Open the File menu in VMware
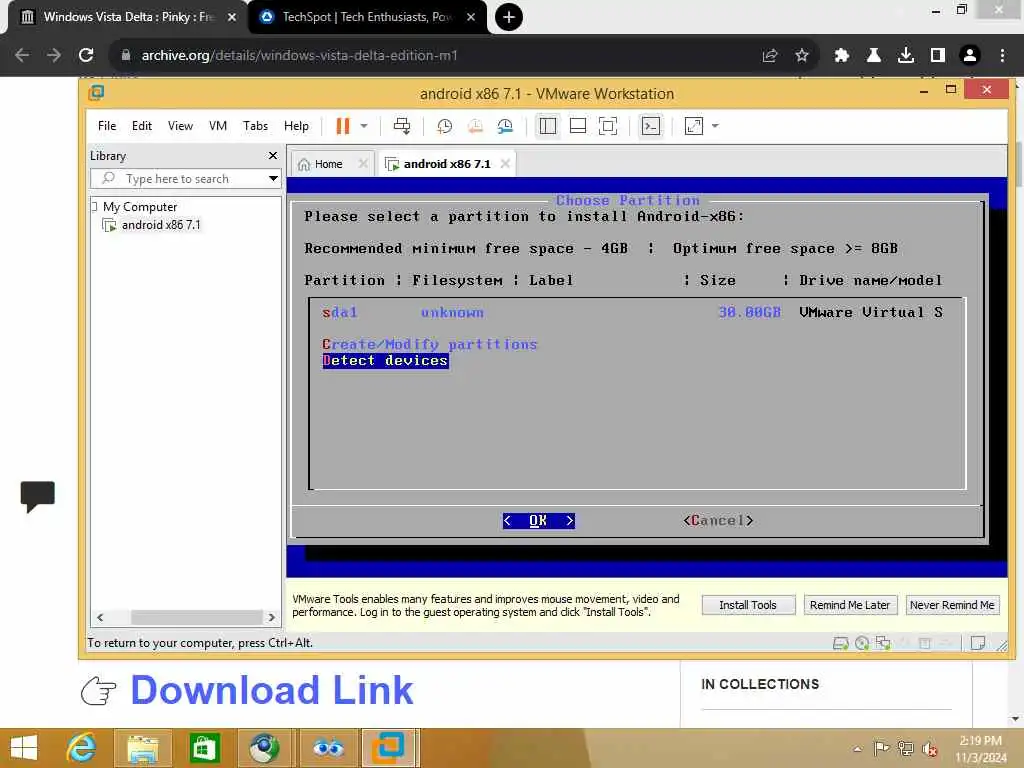This screenshot has width=1024, height=768. tap(107, 126)
